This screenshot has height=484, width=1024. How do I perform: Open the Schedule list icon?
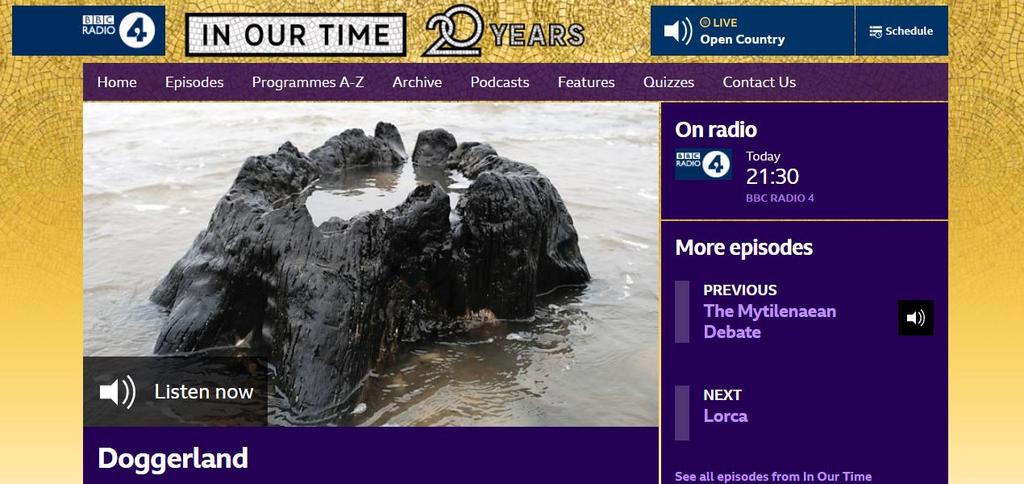(x=876, y=31)
